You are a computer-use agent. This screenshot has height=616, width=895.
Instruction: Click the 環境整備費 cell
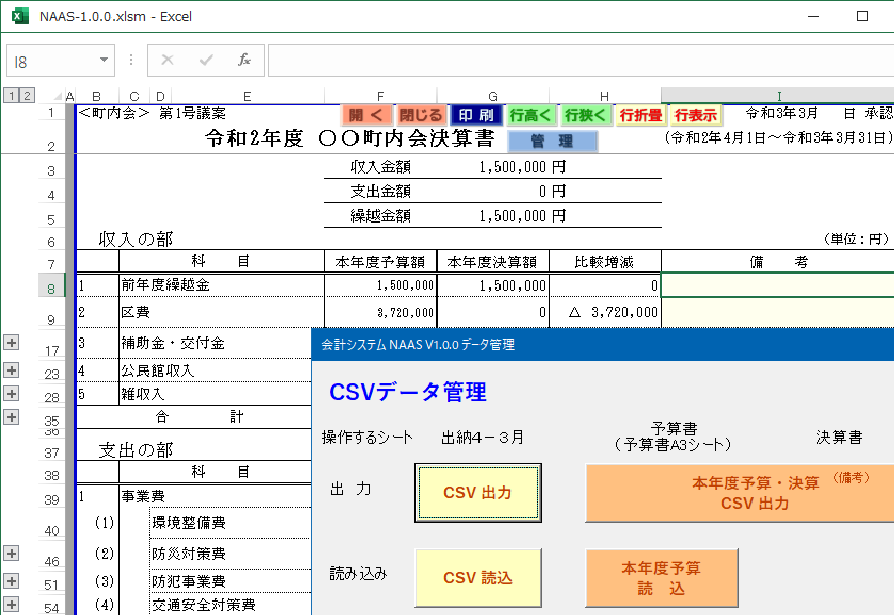(231, 522)
